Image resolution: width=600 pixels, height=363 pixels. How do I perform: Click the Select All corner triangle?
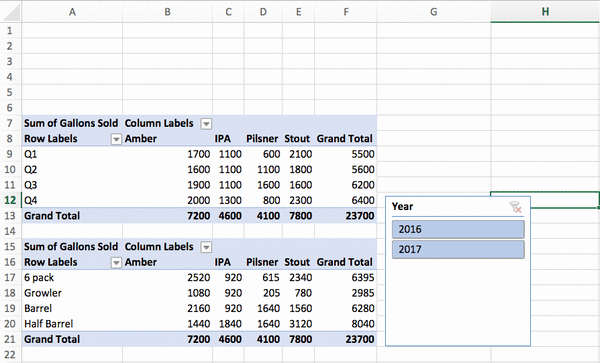(11, 12)
